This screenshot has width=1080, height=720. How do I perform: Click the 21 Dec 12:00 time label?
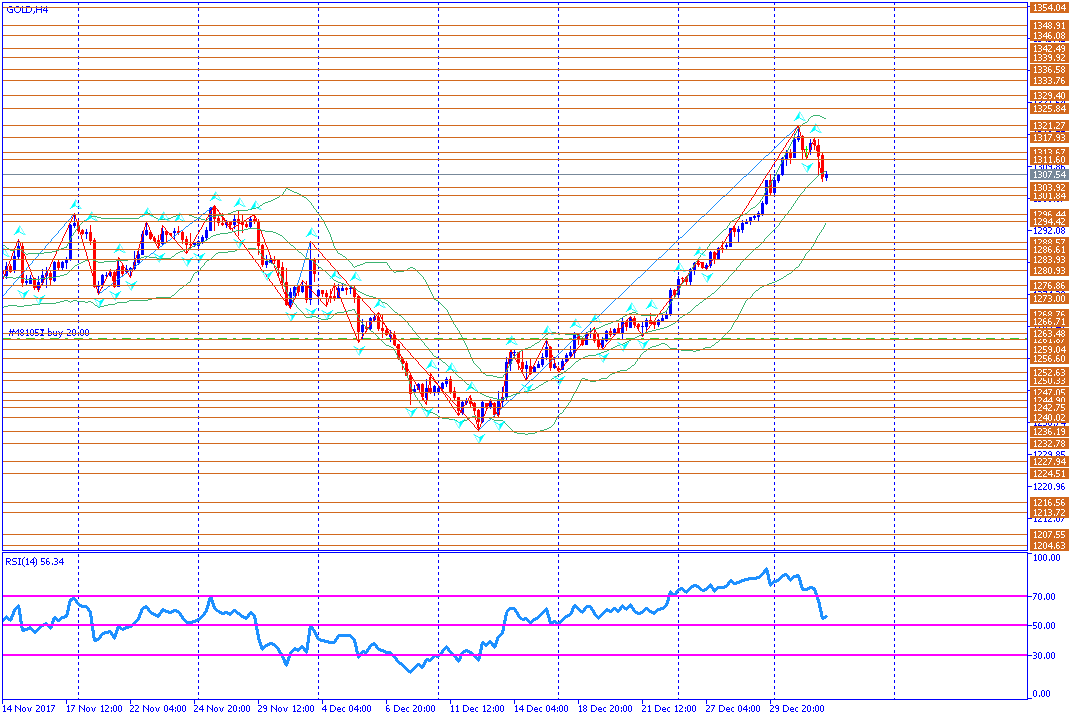[x=669, y=708]
